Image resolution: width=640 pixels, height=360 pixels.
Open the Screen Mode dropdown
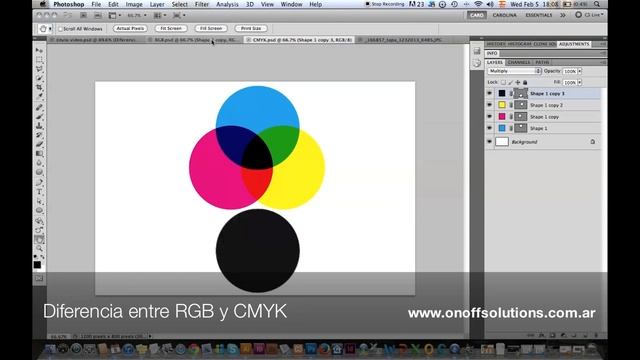179,16
